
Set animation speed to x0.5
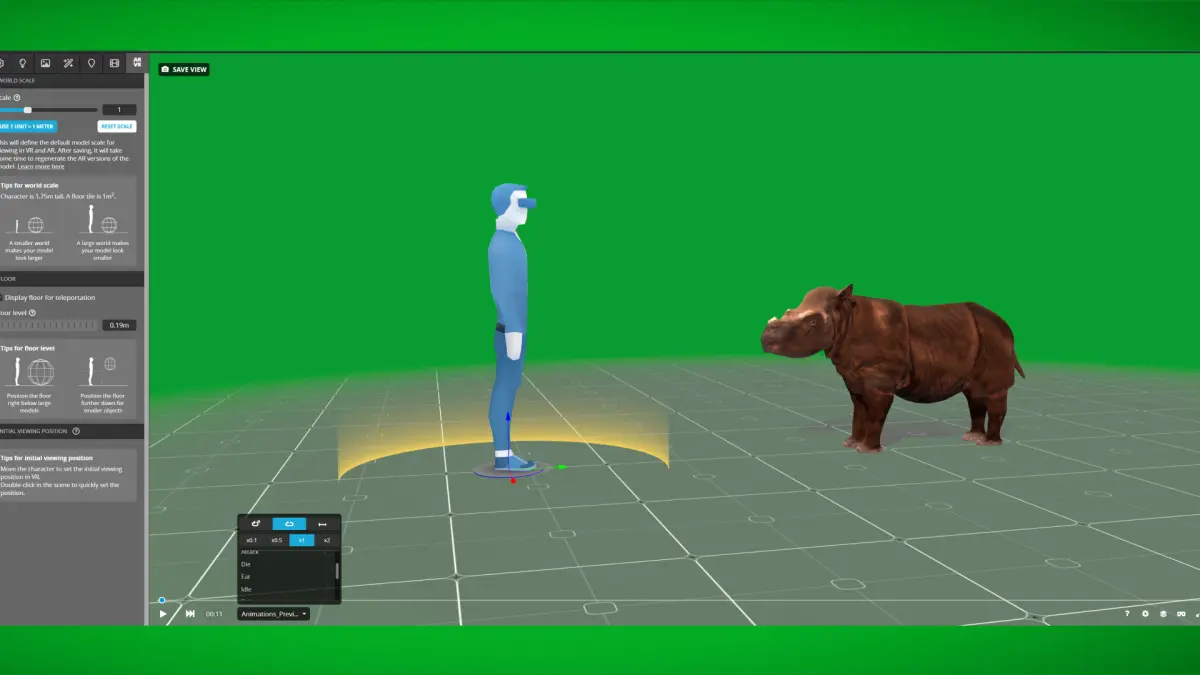point(277,540)
